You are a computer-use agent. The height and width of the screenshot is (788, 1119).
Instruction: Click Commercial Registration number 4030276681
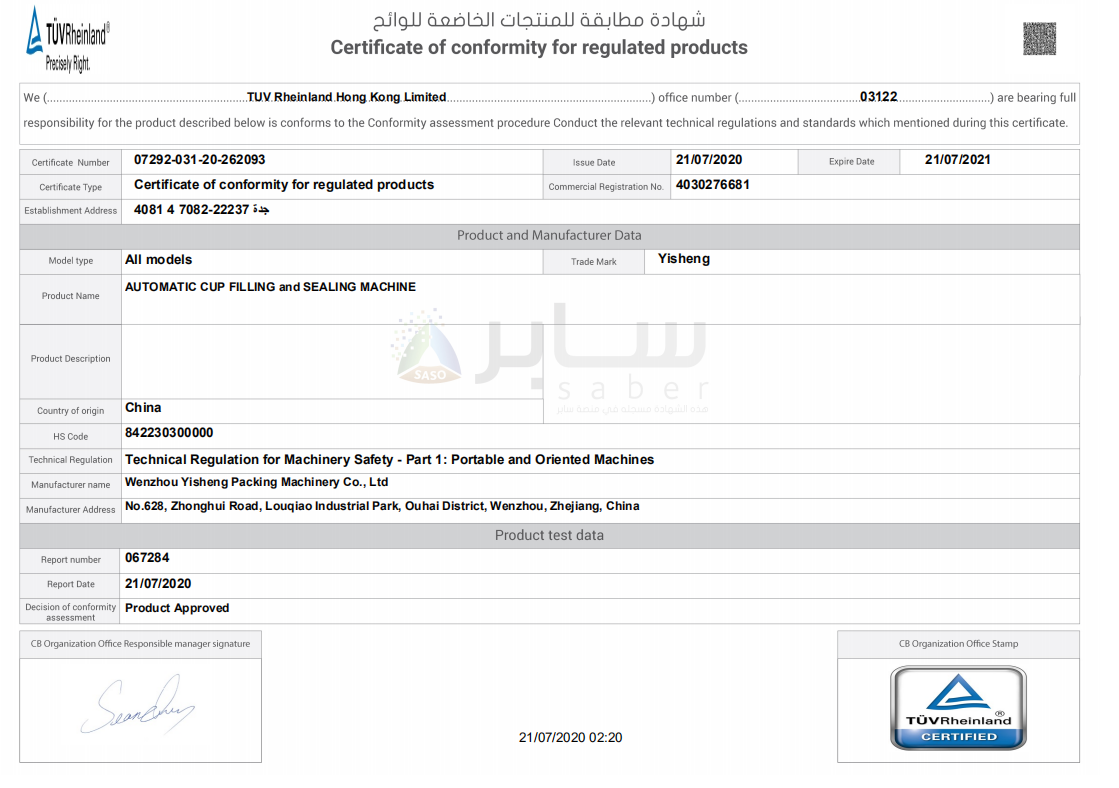click(x=712, y=185)
